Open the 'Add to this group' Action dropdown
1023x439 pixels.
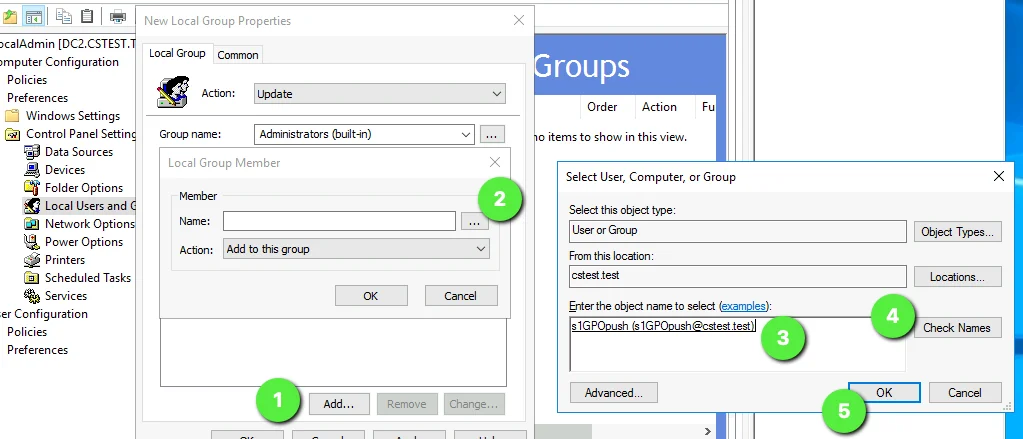(356, 249)
